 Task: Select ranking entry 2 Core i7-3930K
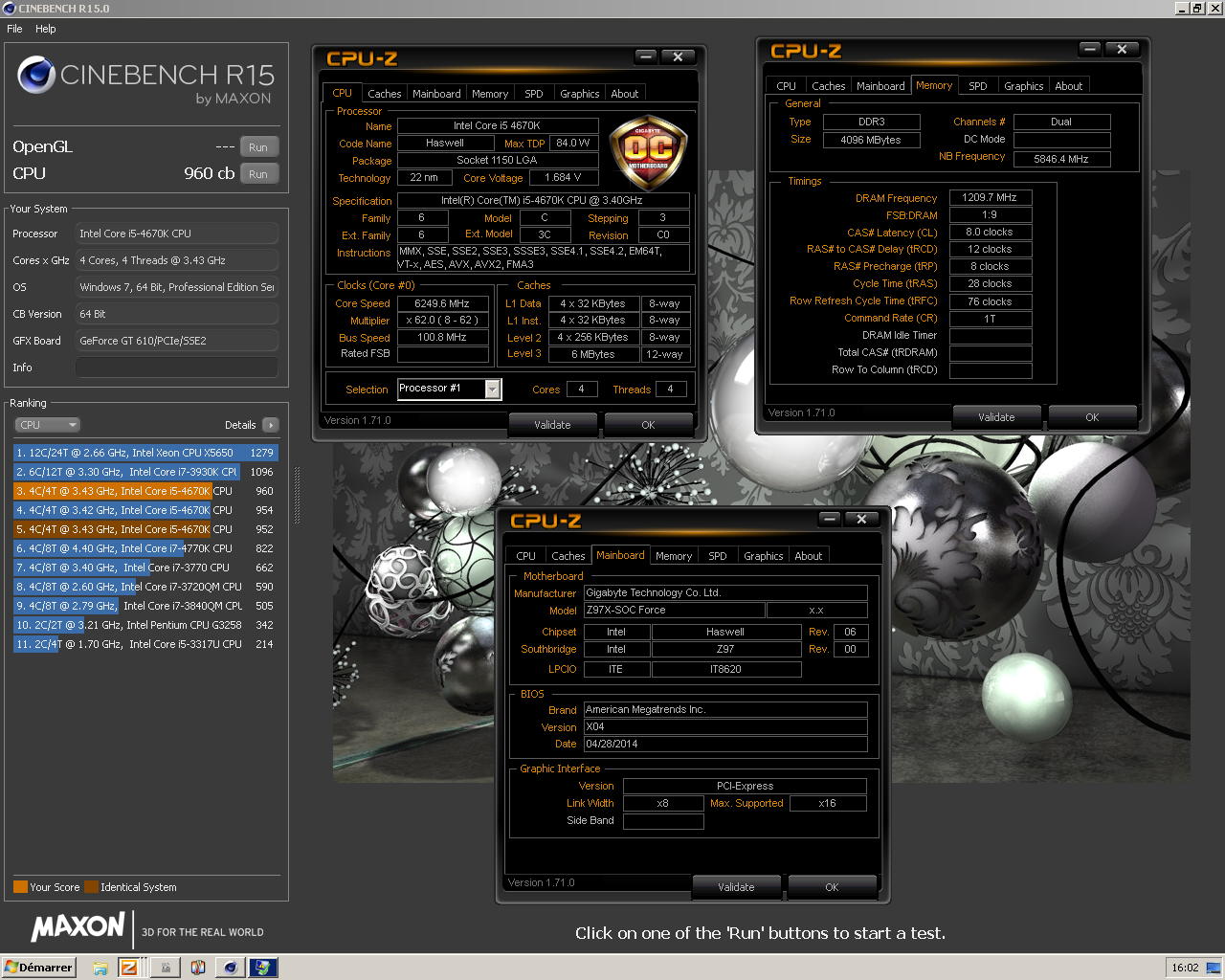[145, 472]
